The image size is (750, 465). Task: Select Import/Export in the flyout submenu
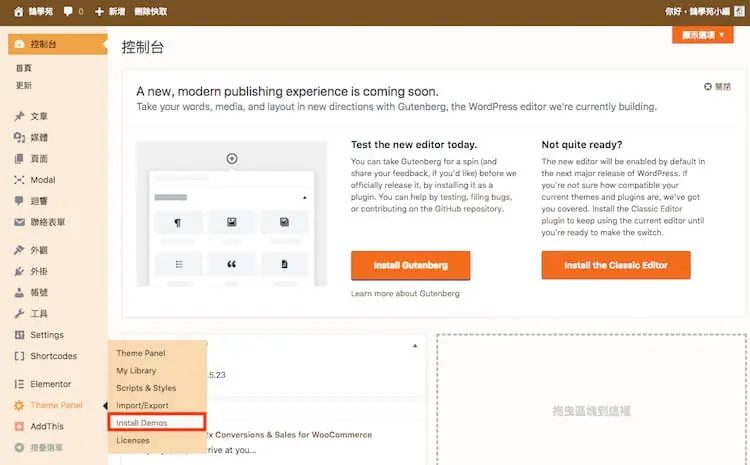tap(142, 405)
